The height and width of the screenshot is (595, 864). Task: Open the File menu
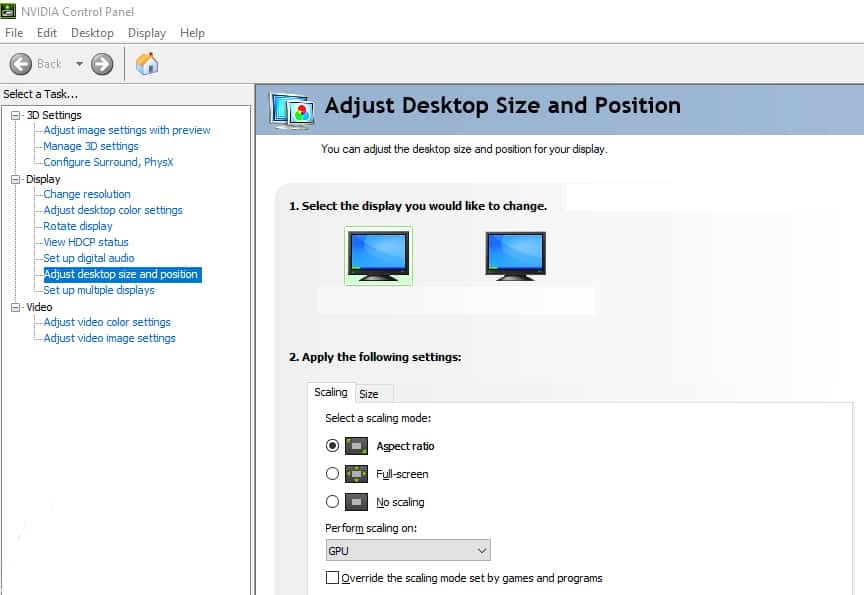[x=14, y=33]
